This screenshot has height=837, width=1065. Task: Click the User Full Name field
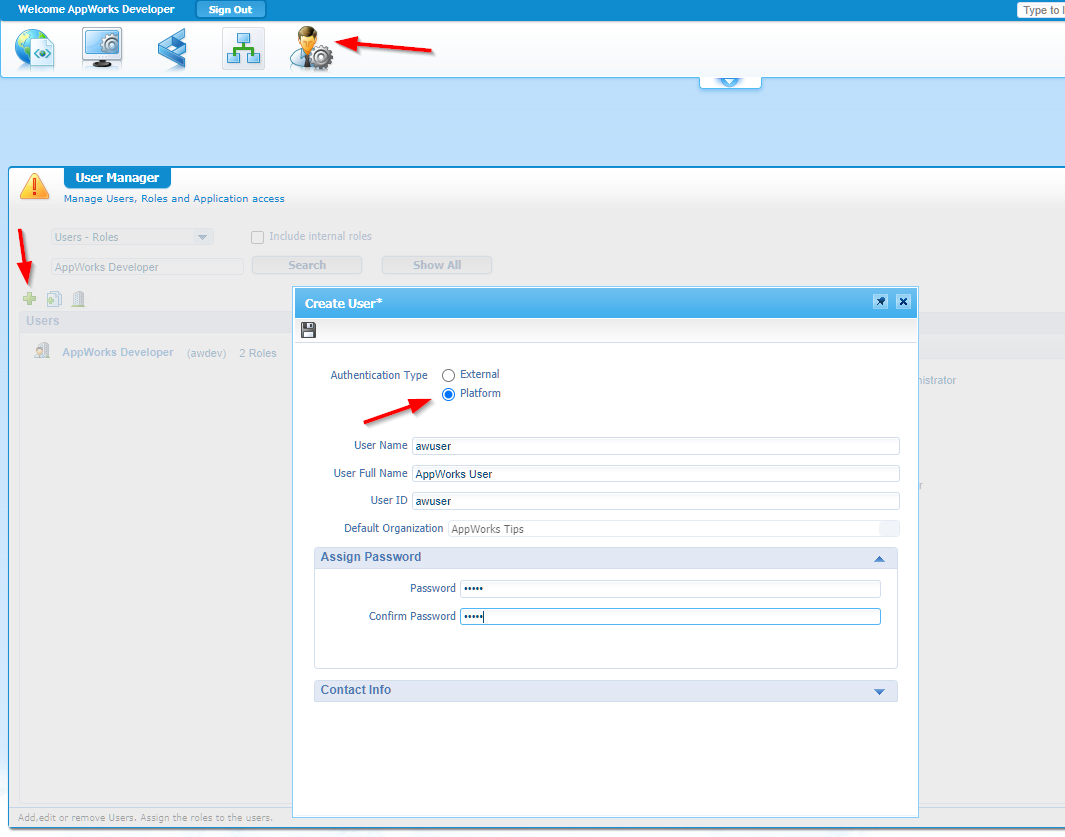655,474
